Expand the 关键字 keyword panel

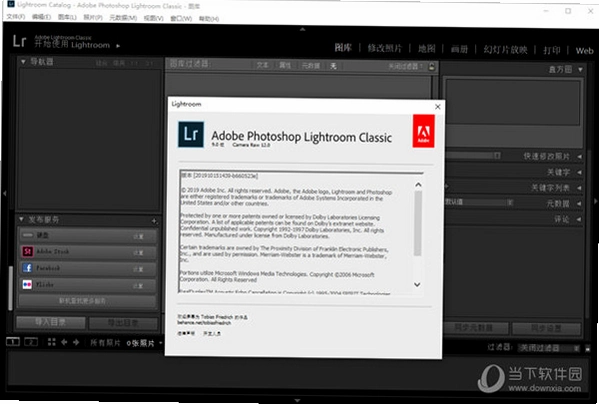tap(580, 172)
